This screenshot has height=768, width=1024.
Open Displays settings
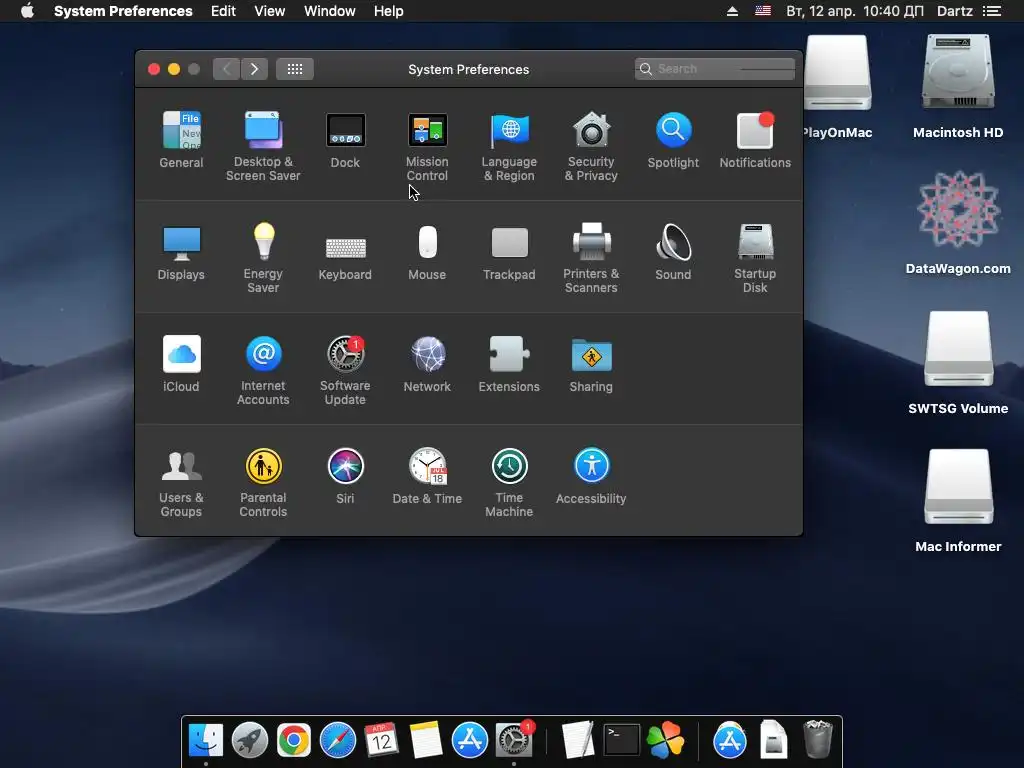[x=181, y=252]
